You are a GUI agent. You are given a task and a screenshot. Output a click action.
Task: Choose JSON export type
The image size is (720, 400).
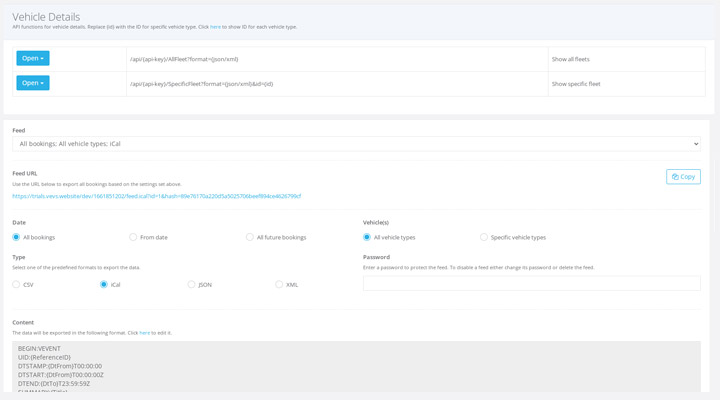click(191, 284)
